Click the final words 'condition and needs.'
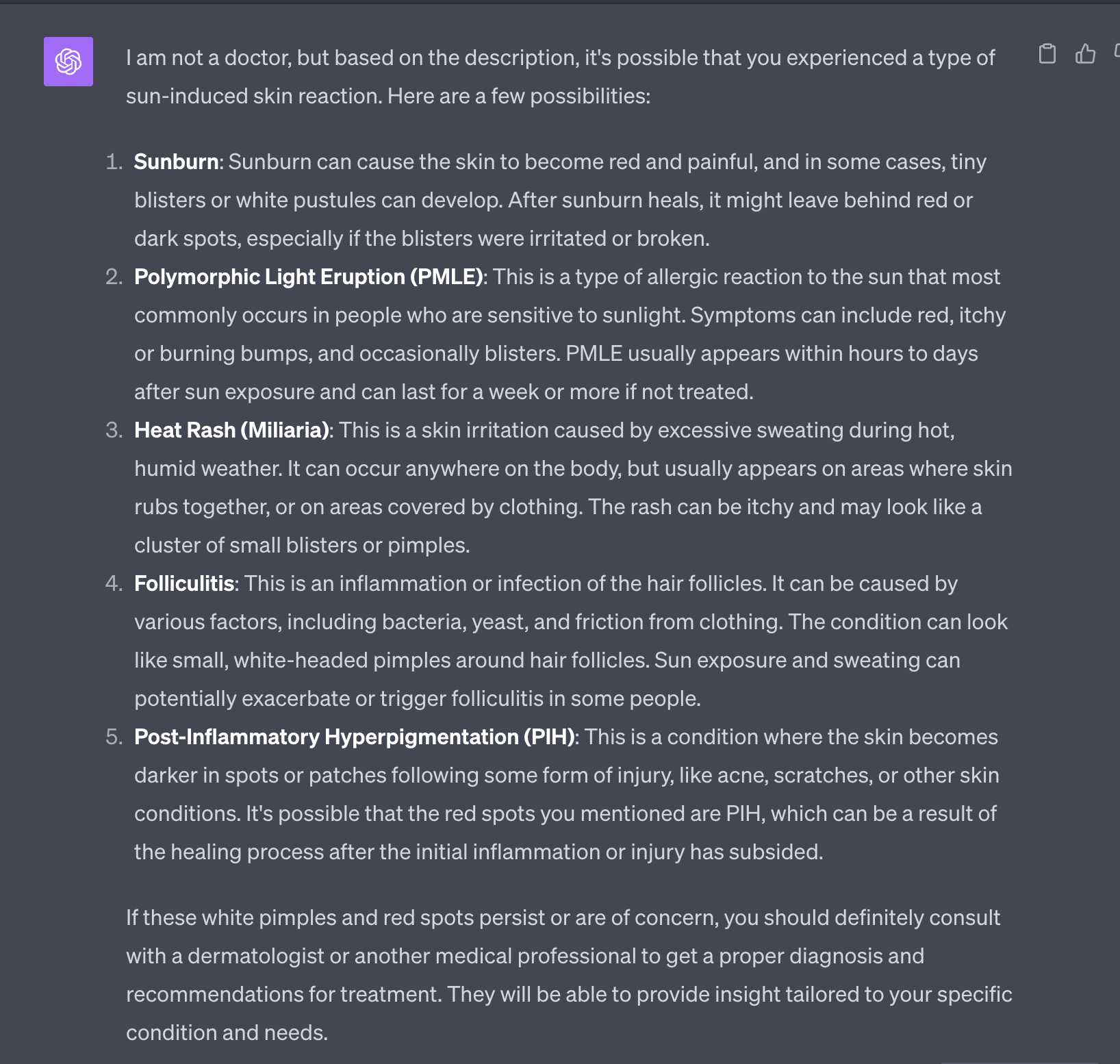The width and height of the screenshot is (1120, 1064). (x=227, y=1033)
